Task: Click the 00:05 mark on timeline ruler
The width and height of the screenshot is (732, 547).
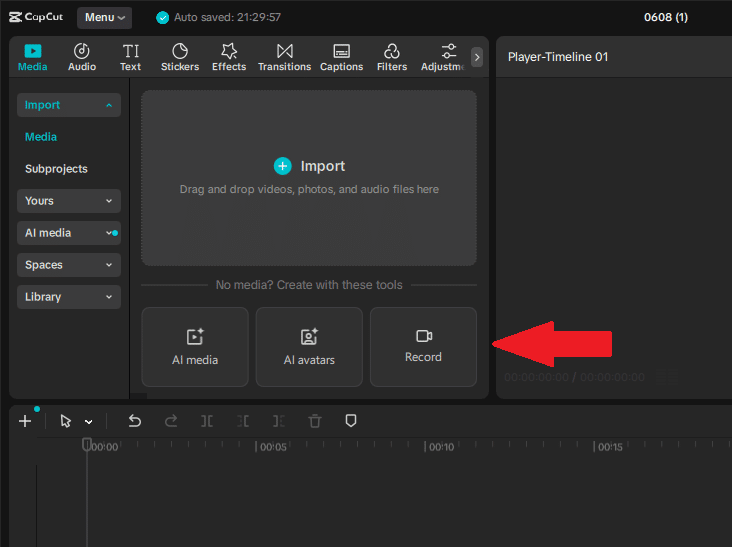Action: (273, 447)
